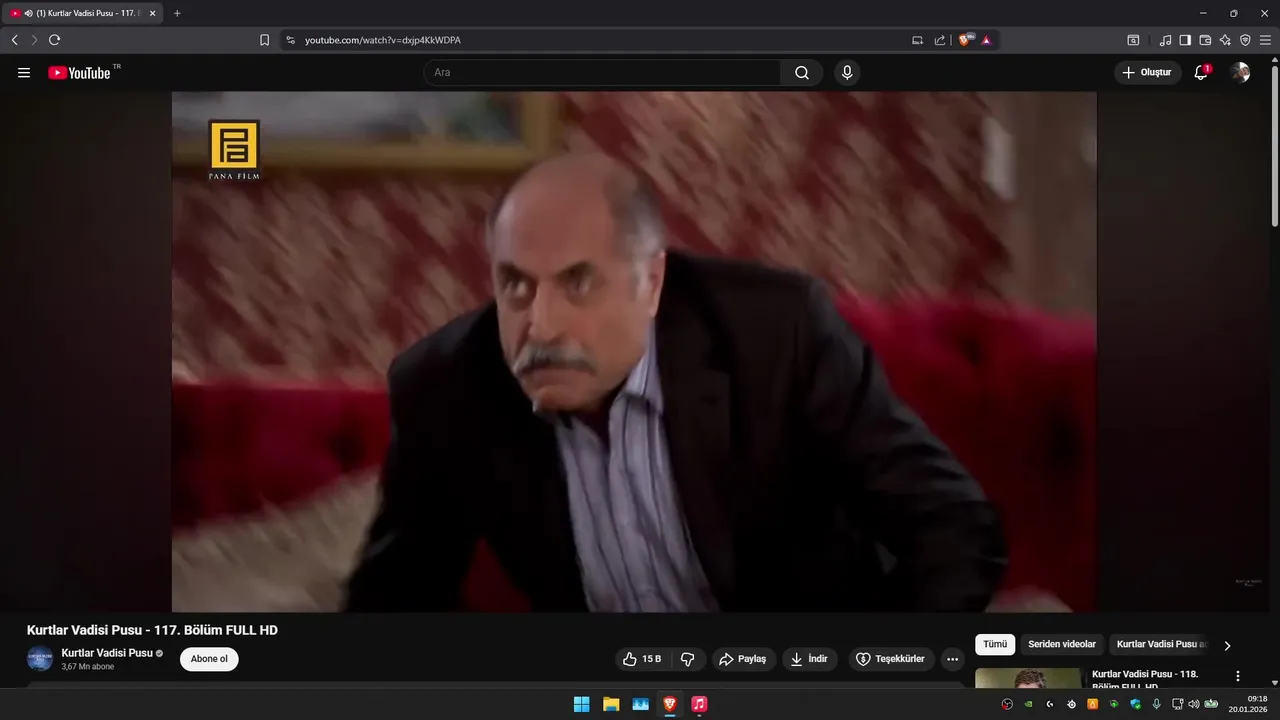Click the search magnifier button
Image resolution: width=1280 pixels, height=720 pixels.
[802, 72]
